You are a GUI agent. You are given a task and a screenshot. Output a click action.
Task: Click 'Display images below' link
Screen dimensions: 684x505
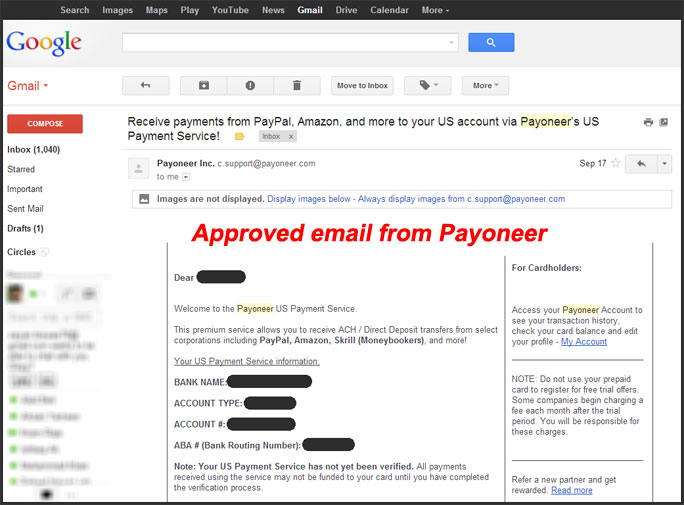(309, 199)
